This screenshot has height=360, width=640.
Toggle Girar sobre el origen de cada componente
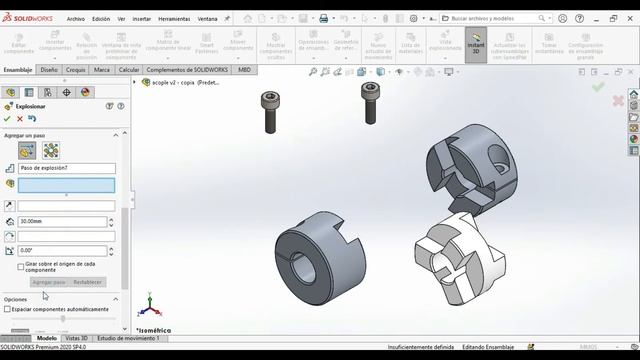(20, 267)
